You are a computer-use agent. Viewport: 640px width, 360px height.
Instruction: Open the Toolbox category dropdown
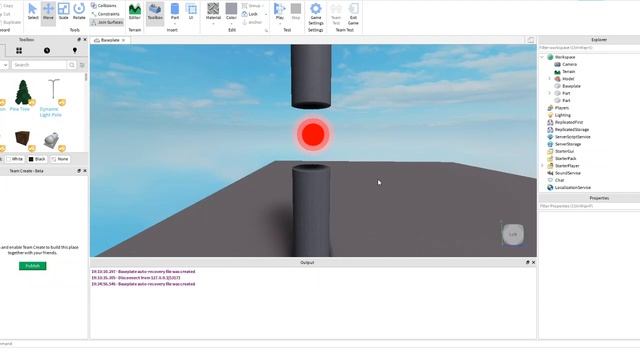point(5,65)
